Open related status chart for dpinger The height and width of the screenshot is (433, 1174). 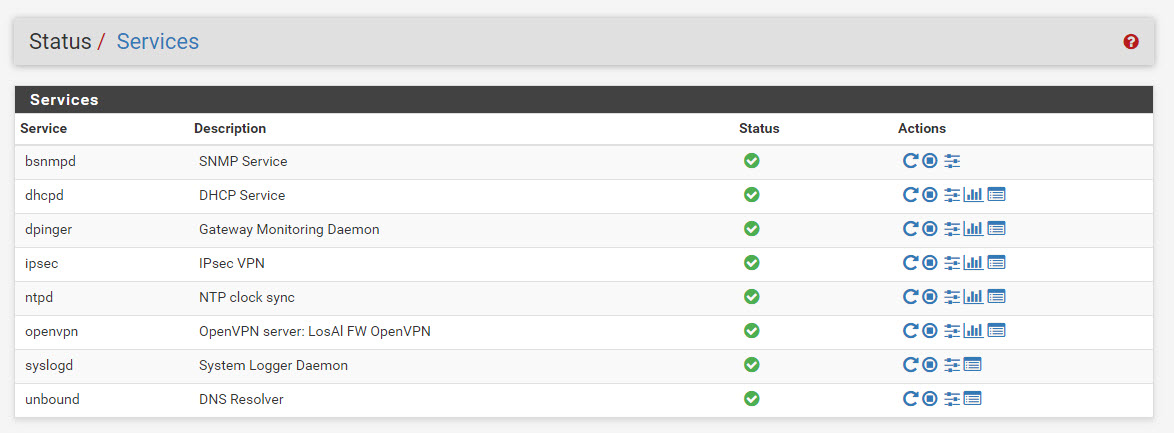tap(973, 228)
